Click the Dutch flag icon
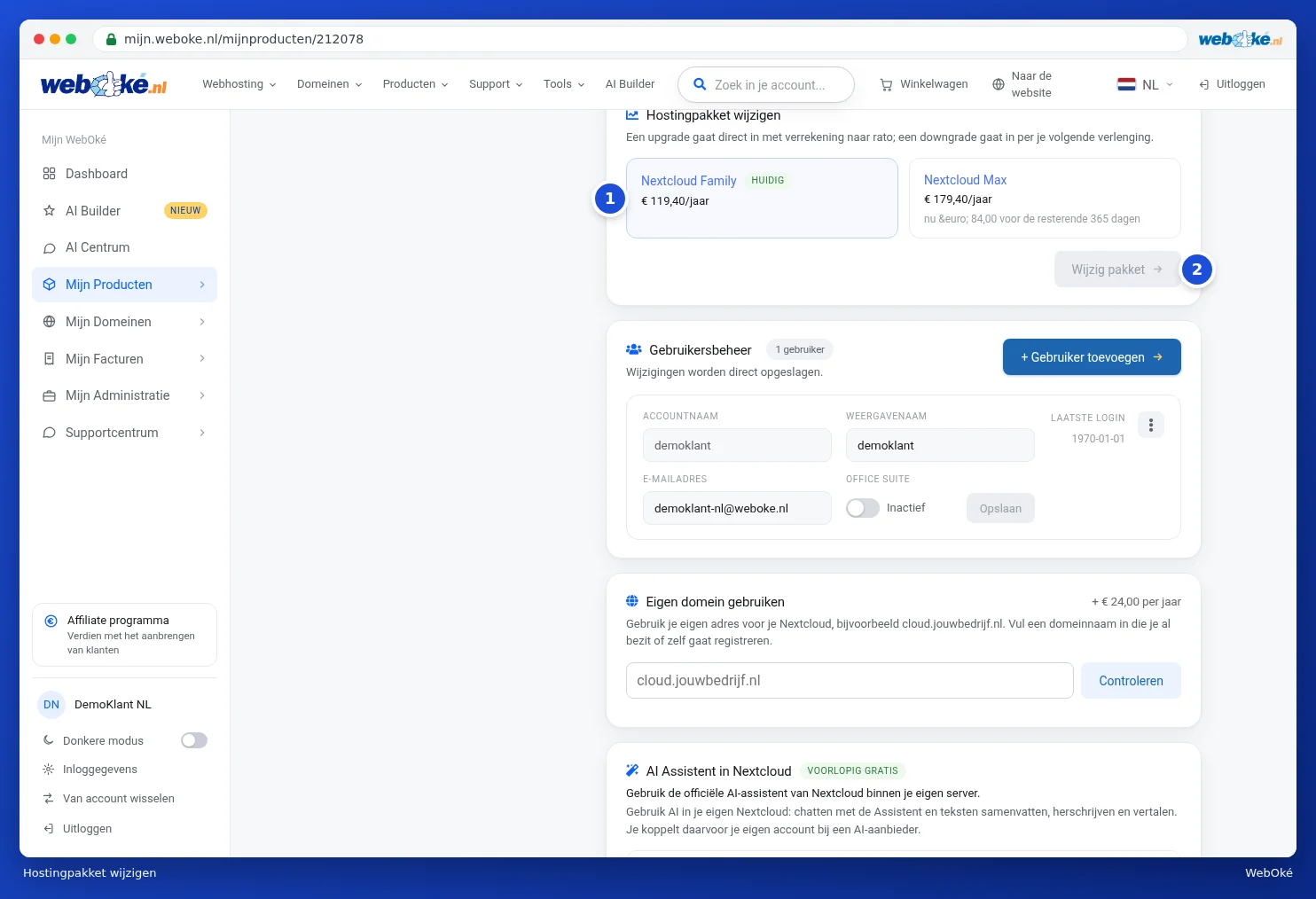The height and width of the screenshot is (899, 1316). click(1126, 84)
